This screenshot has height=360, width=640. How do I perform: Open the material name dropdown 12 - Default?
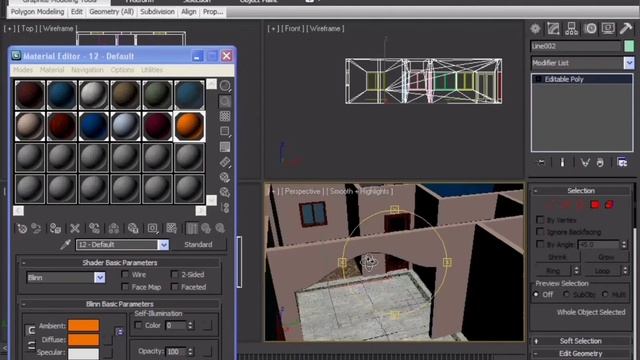[x=163, y=244]
